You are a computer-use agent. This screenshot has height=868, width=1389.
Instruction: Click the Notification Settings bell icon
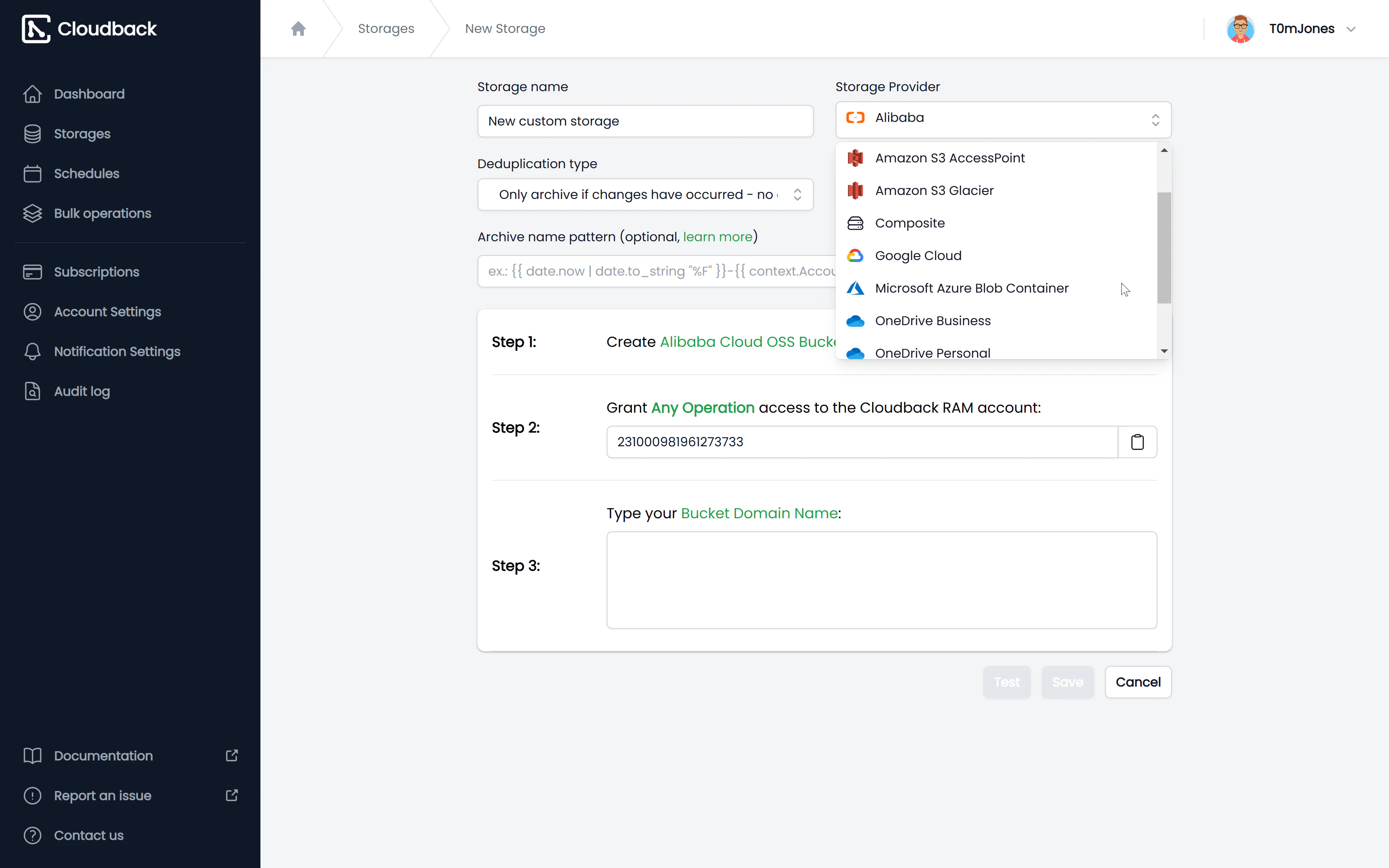[x=33, y=351]
